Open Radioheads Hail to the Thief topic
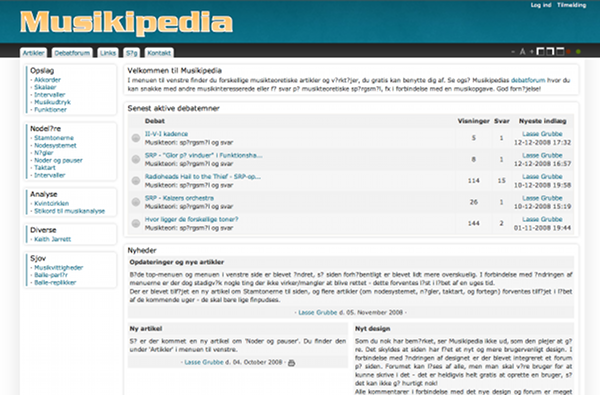The image size is (600, 395). click(203, 176)
